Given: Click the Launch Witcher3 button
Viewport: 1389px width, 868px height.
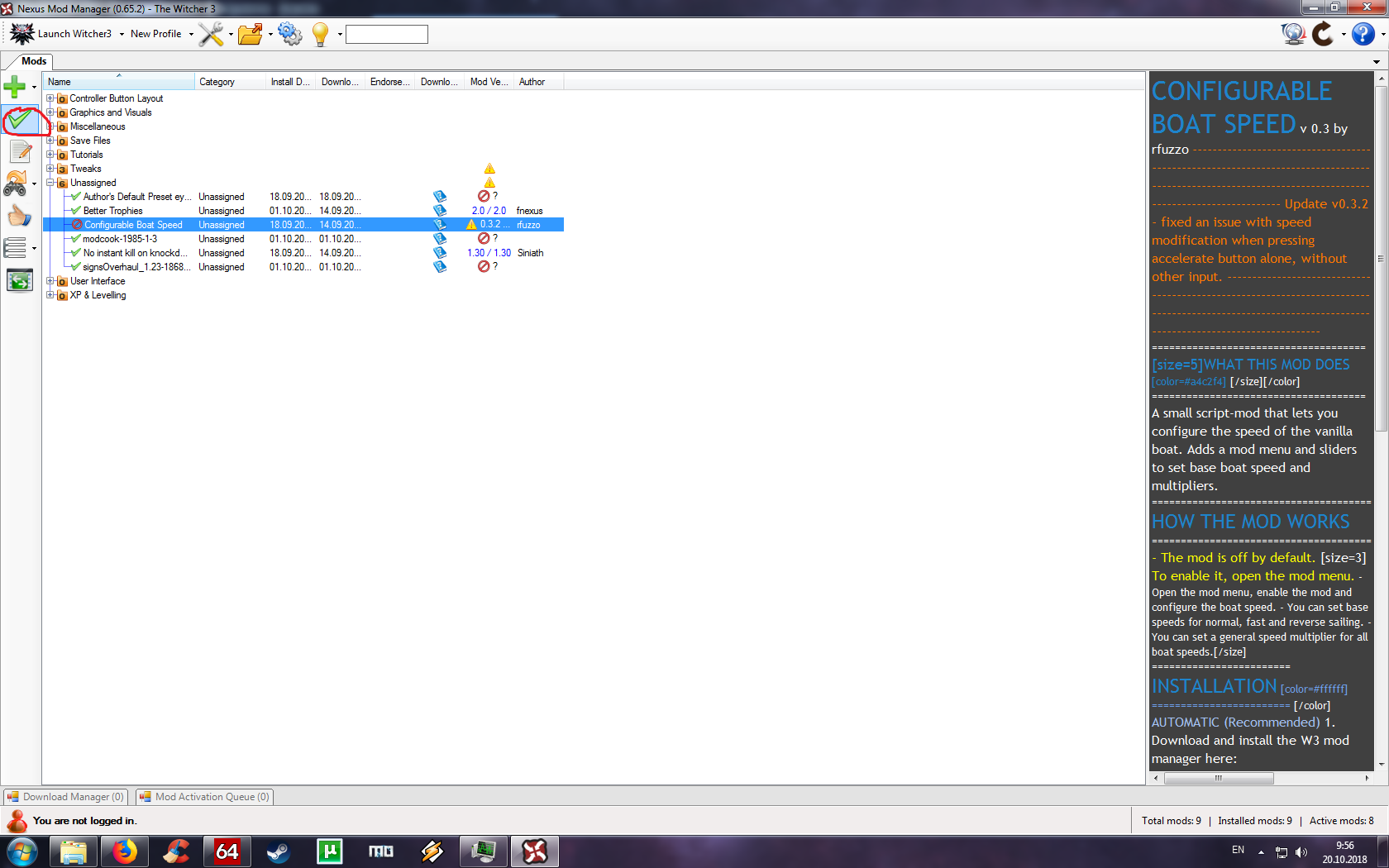Looking at the screenshot, I should click(61, 34).
